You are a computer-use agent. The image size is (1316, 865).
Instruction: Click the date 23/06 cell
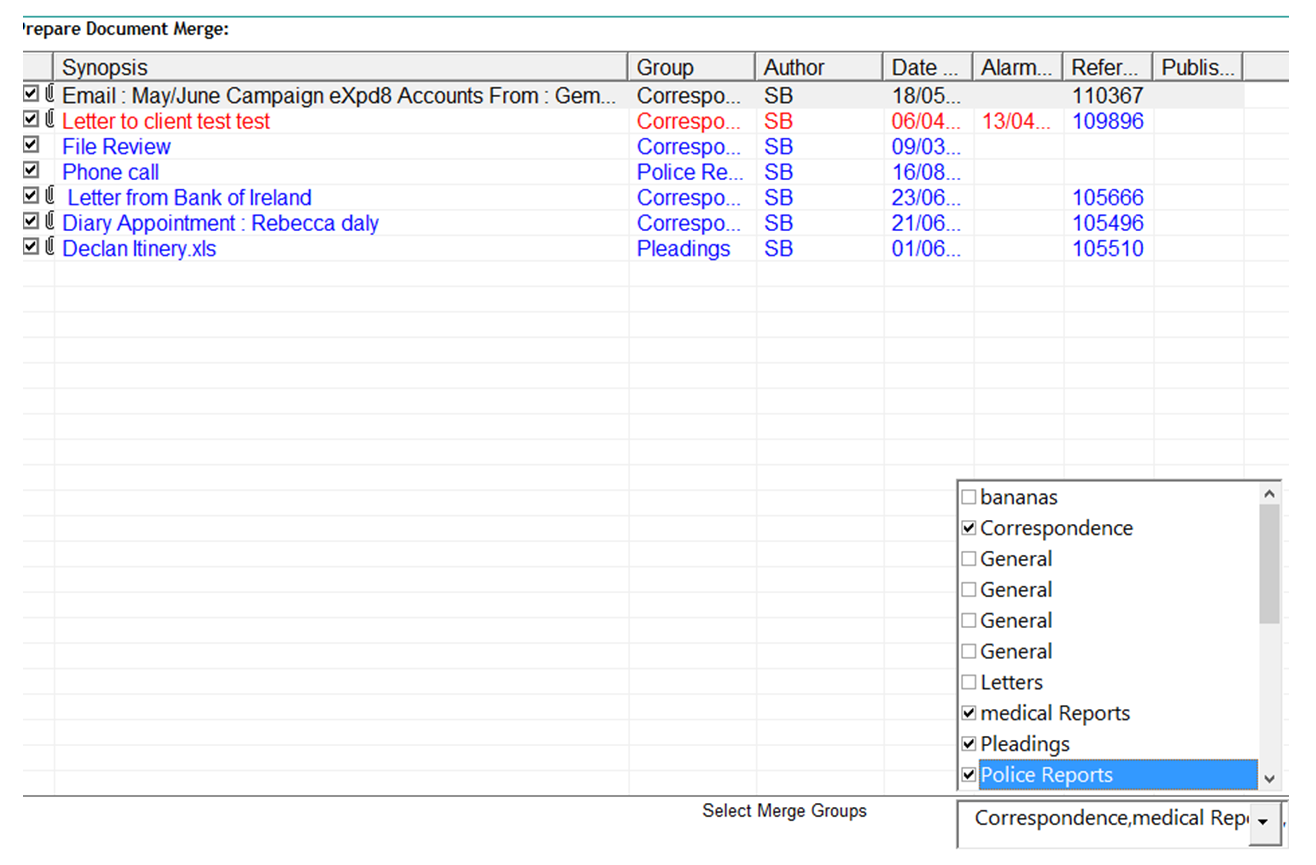(925, 197)
